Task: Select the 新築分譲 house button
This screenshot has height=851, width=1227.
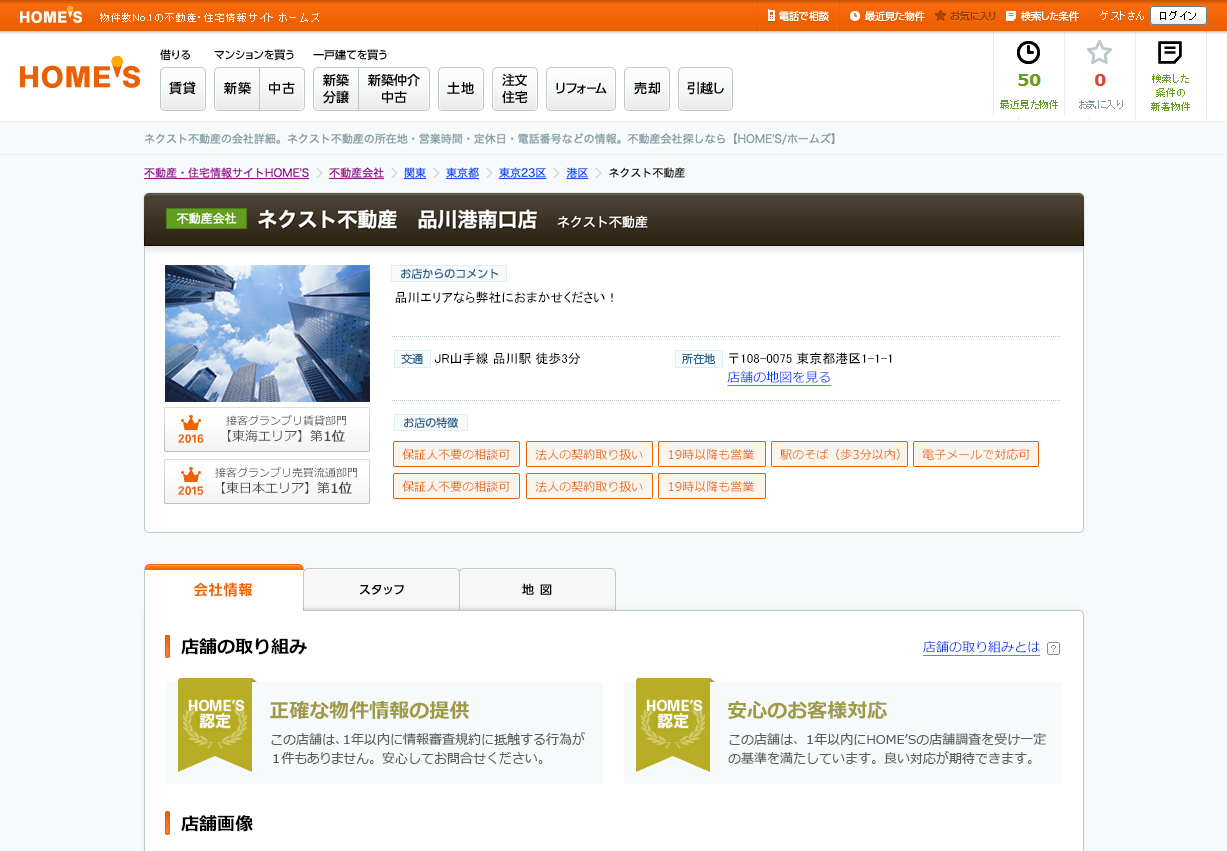Action: point(336,89)
